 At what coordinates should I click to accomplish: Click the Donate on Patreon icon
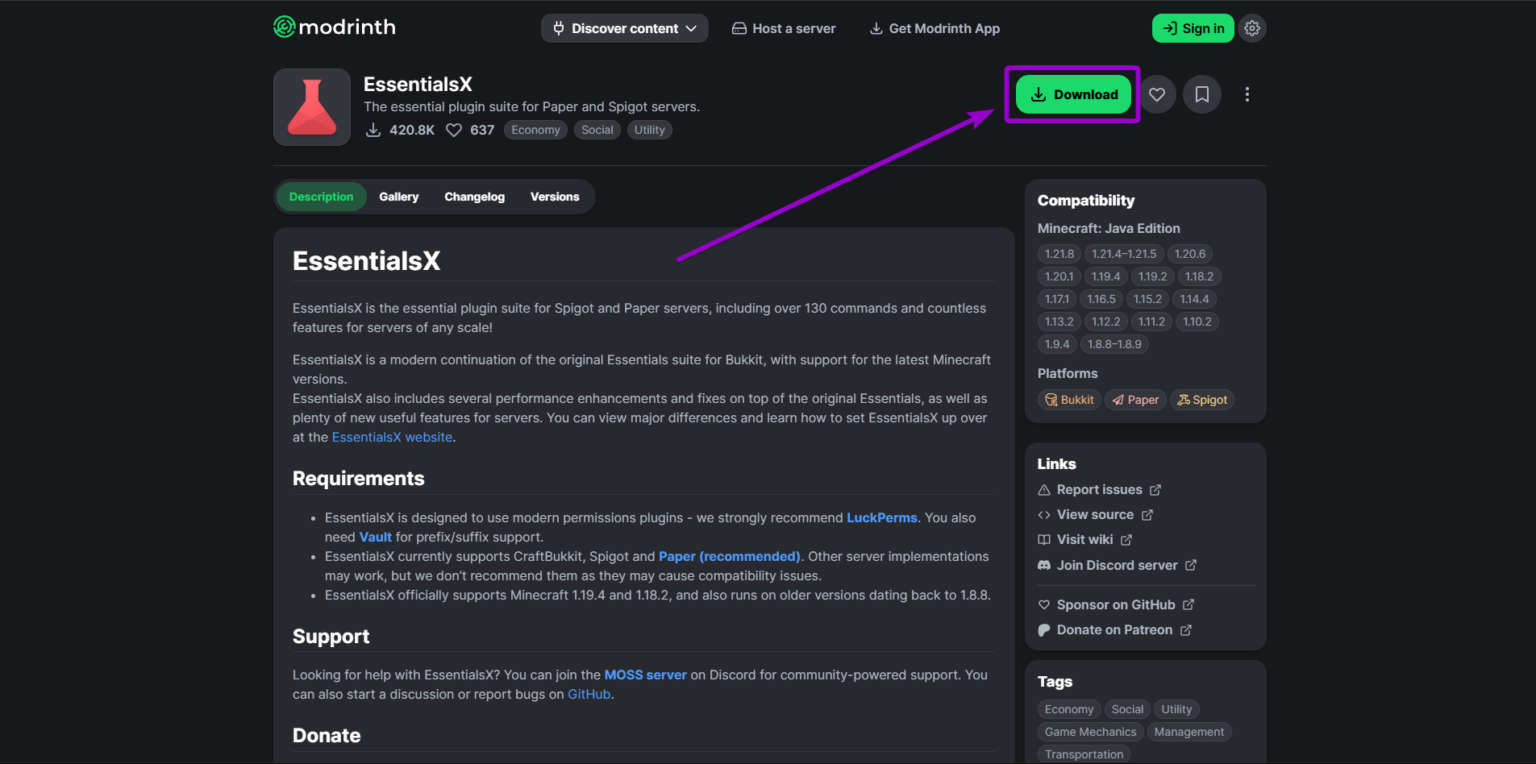pyautogui.click(x=1044, y=630)
